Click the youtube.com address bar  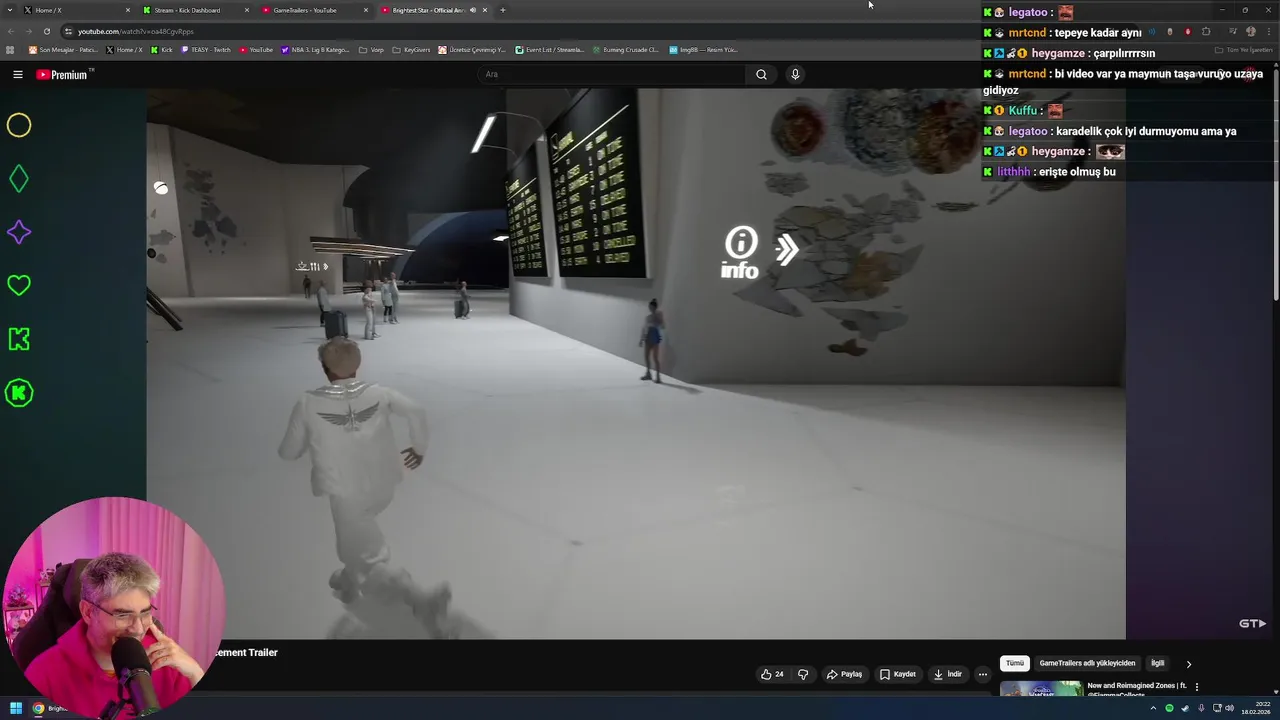point(600,31)
